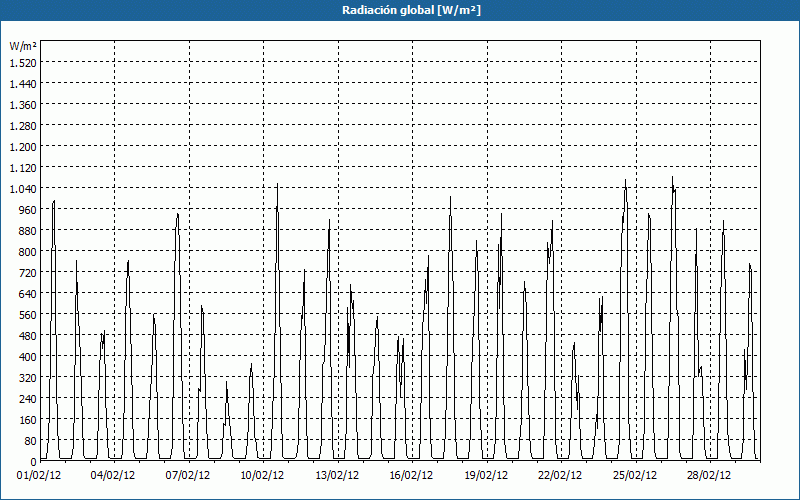Click the W/m² unit label on the axis
Viewport: 800px width, 500px height.
click(23, 46)
